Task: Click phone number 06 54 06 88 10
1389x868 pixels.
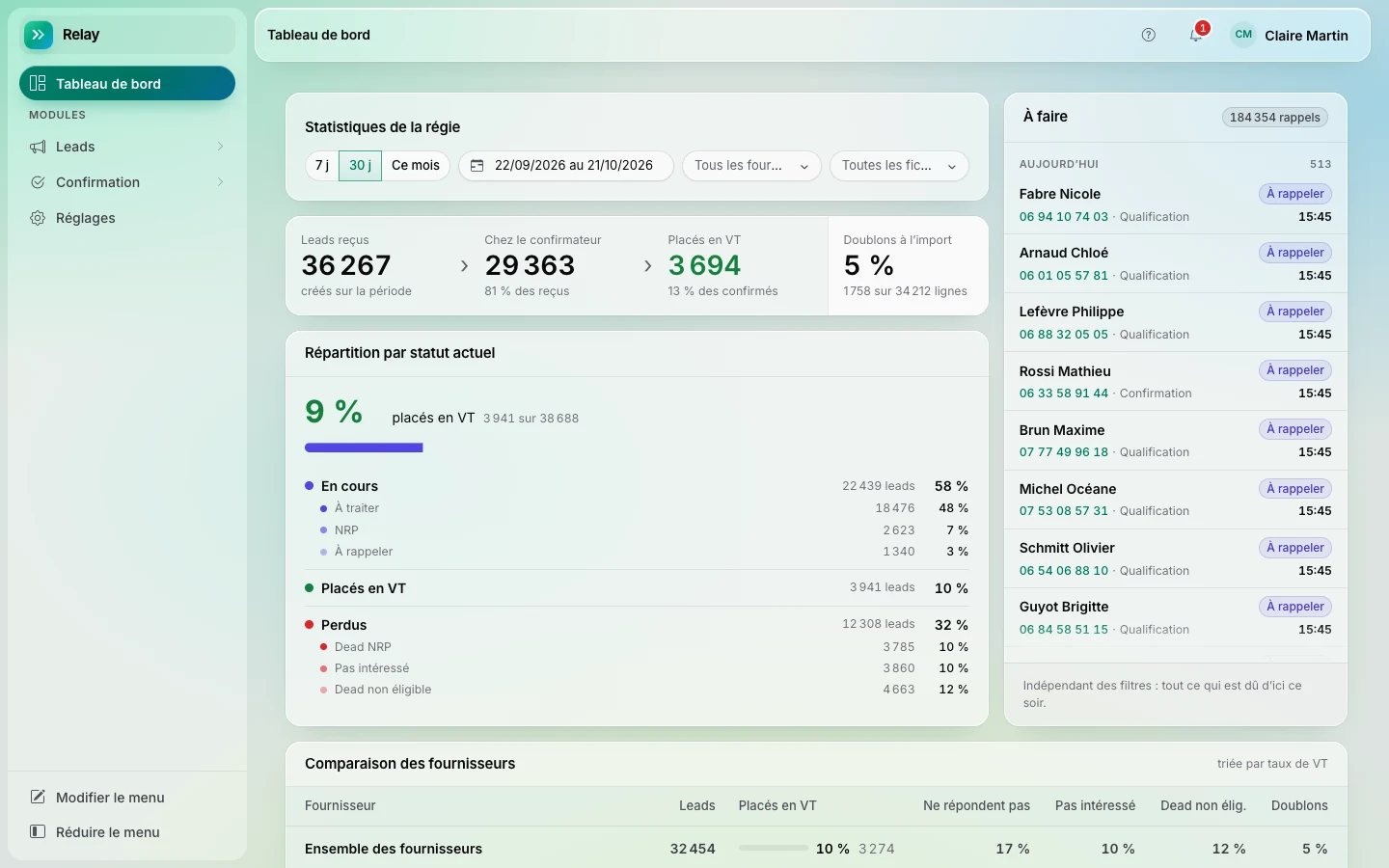Action: tap(1063, 571)
